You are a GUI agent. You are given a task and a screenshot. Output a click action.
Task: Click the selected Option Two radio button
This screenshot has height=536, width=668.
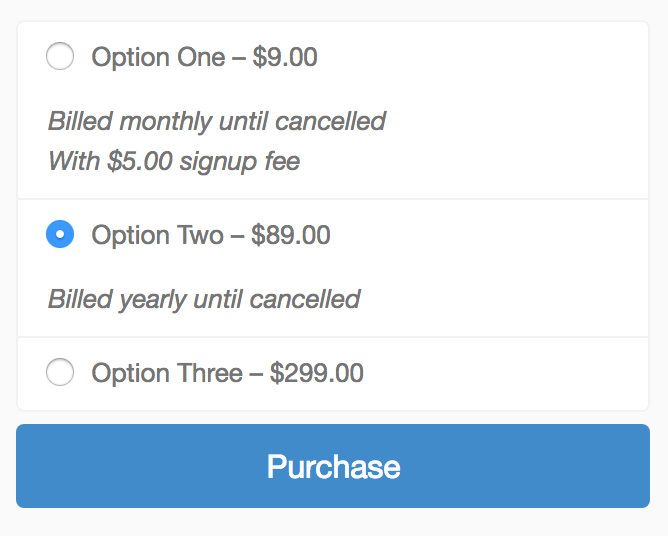tap(60, 235)
